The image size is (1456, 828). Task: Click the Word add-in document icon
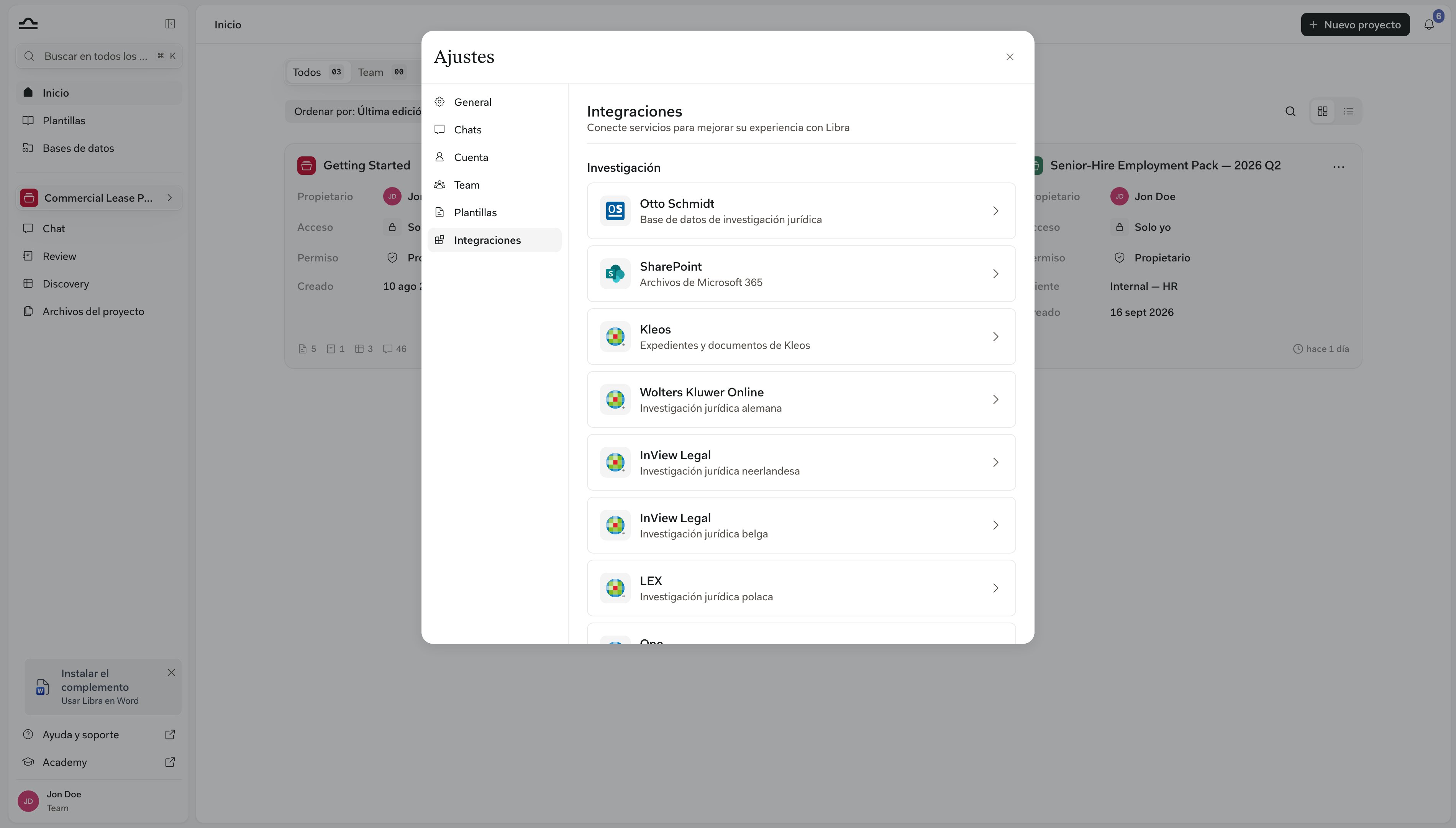[42, 687]
